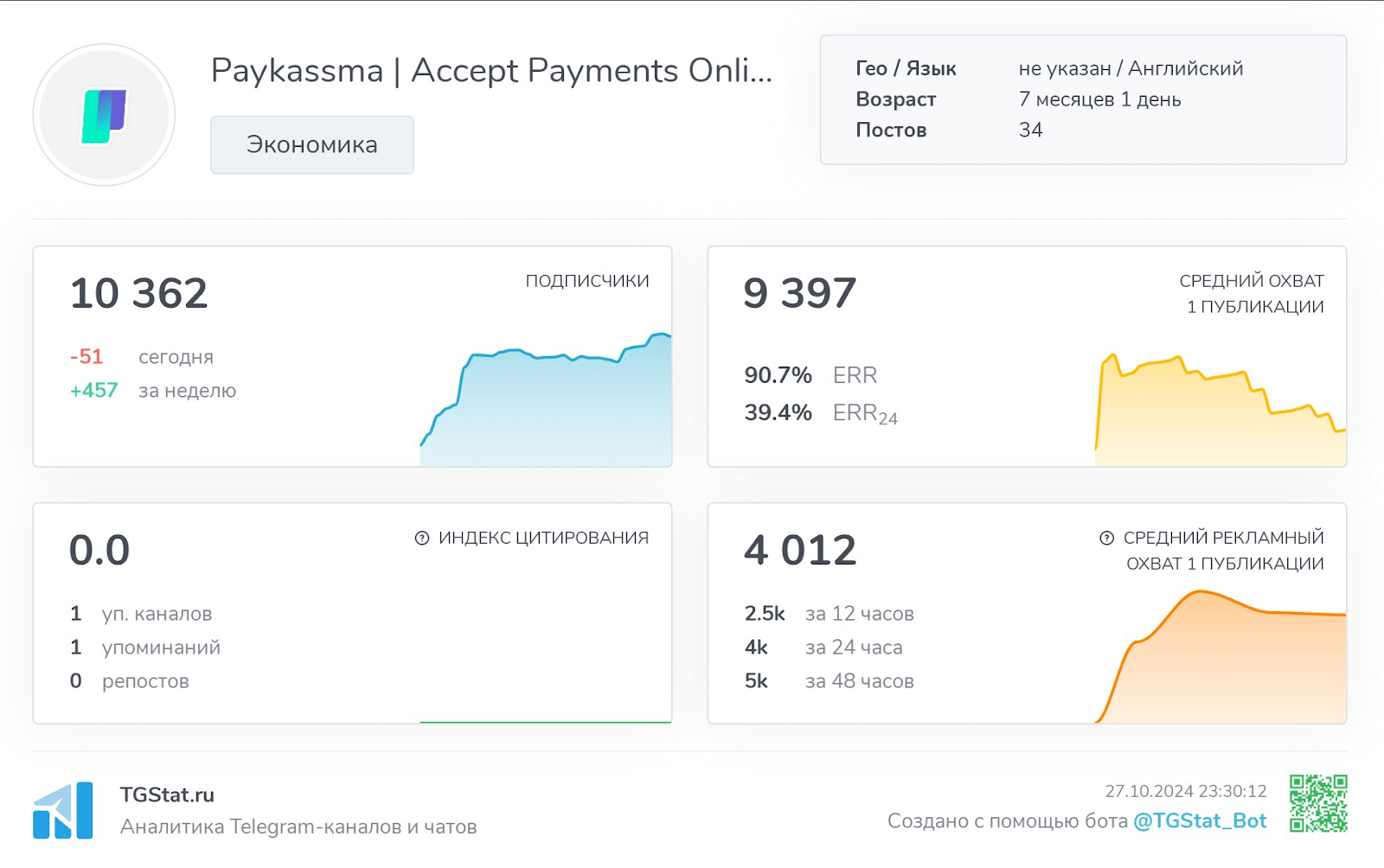This screenshot has width=1384, height=868.
Task: Click the Постов label
Action: tap(891, 130)
